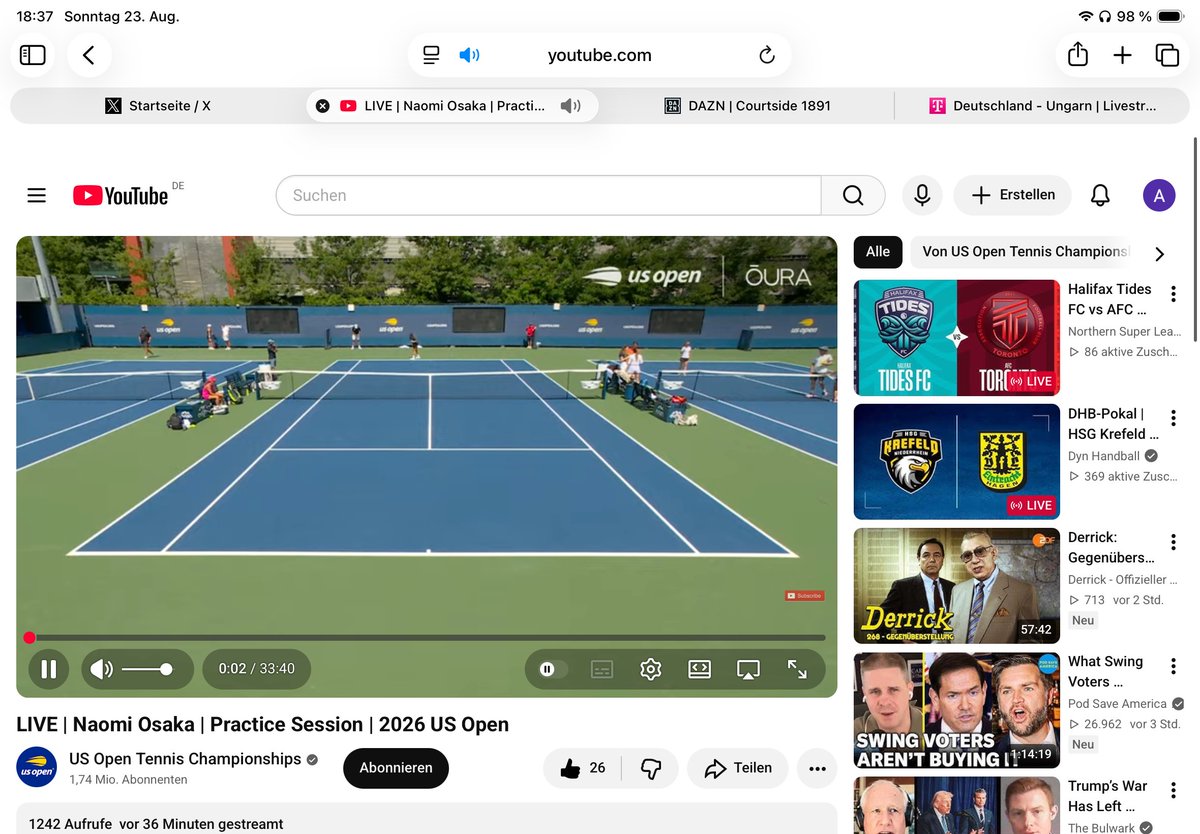
Task: Open Northern Super League channel link
Action: 1124,331
